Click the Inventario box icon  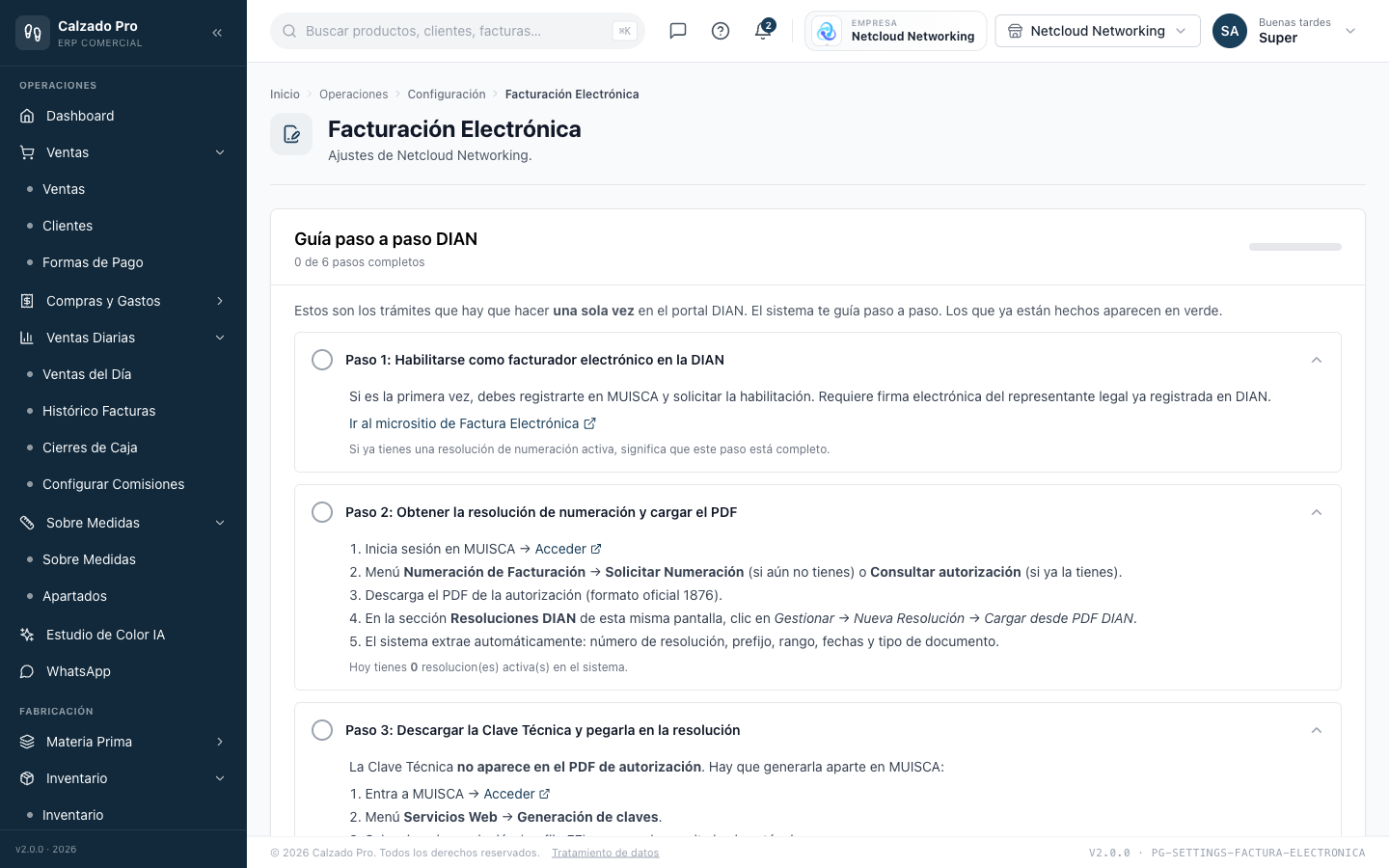(27, 778)
